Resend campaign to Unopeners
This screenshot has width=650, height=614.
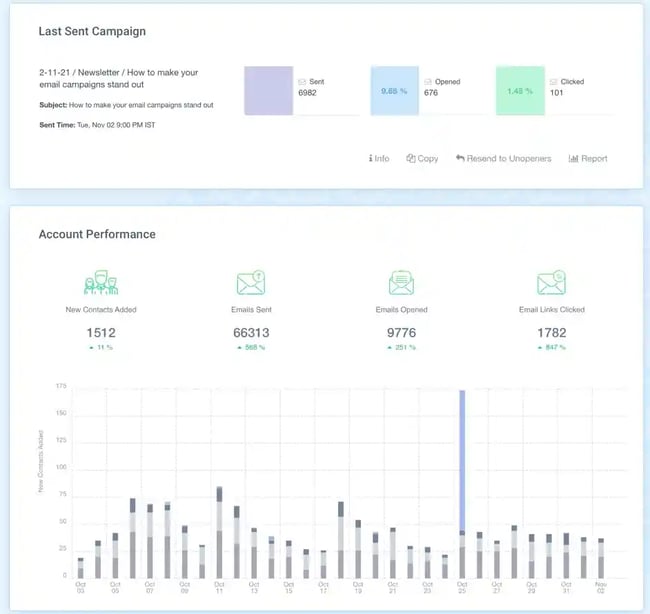pos(503,158)
